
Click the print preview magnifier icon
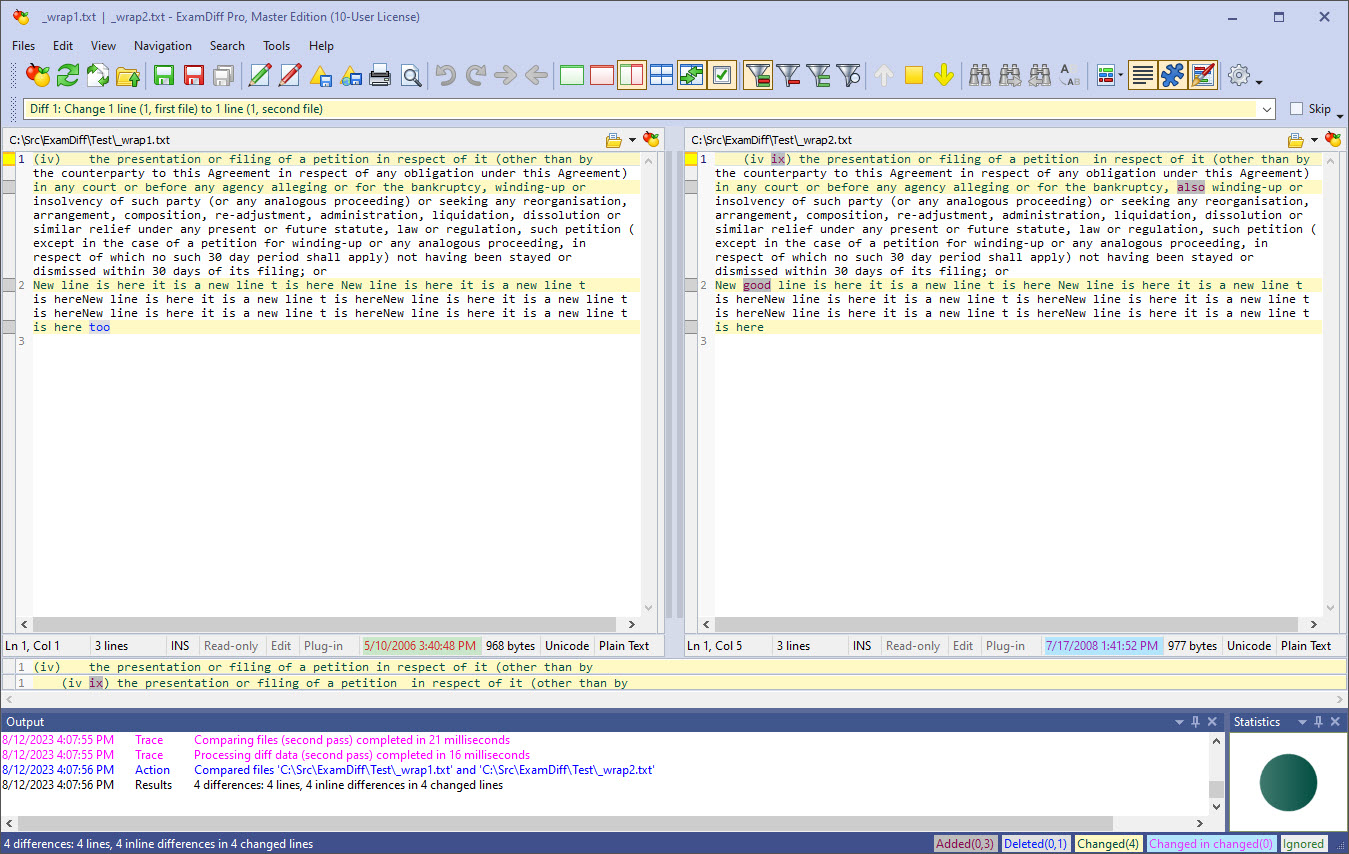(411, 75)
